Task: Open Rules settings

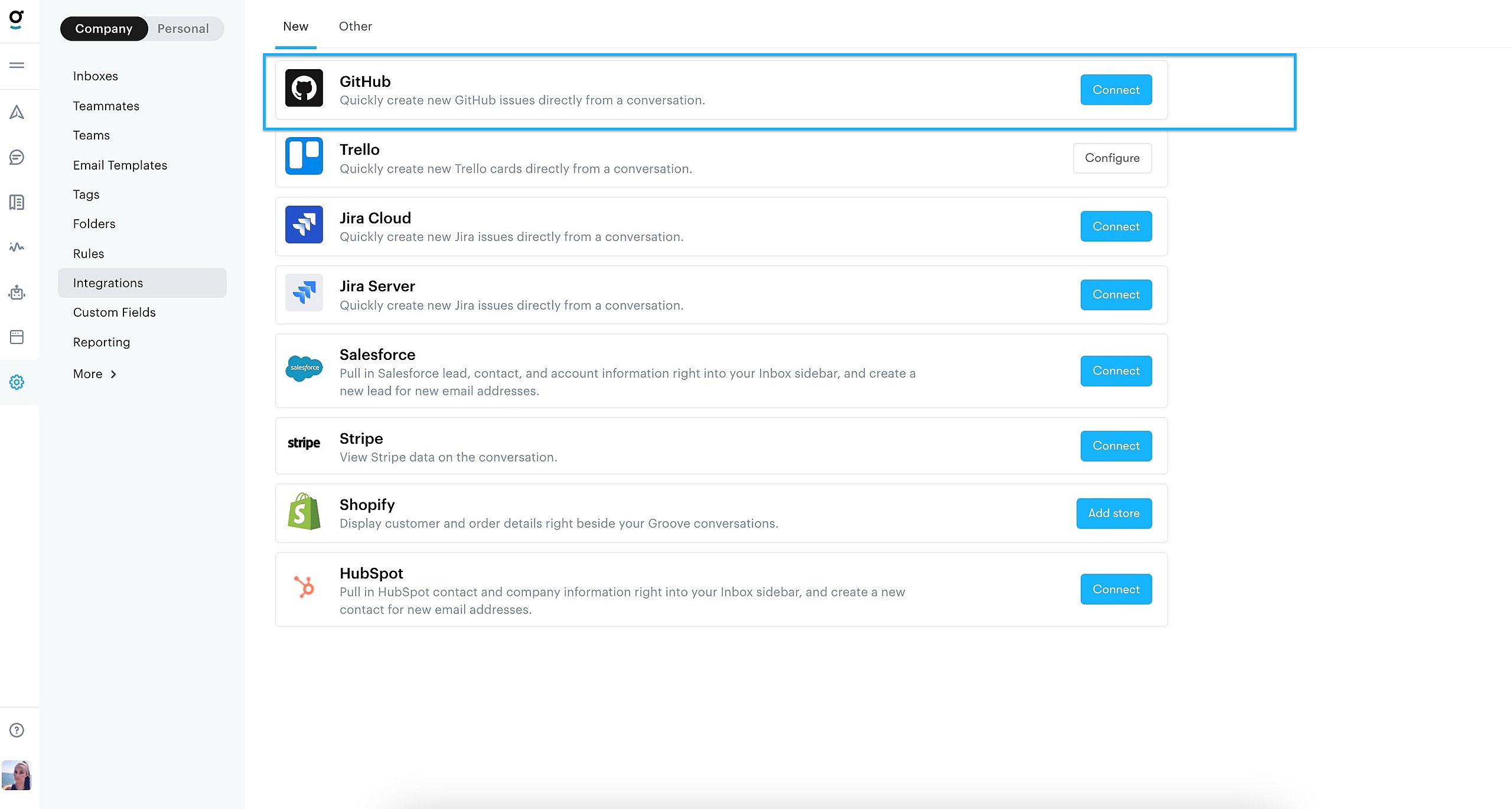Action: point(89,254)
